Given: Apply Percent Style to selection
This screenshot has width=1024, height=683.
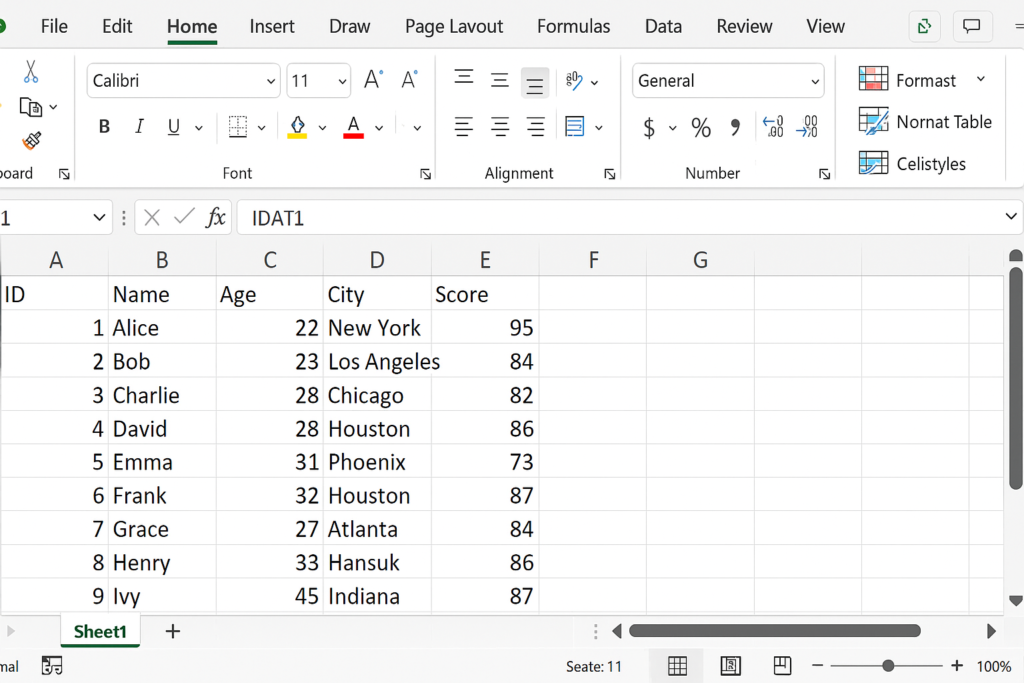Looking at the screenshot, I should pyautogui.click(x=701, y=127).
